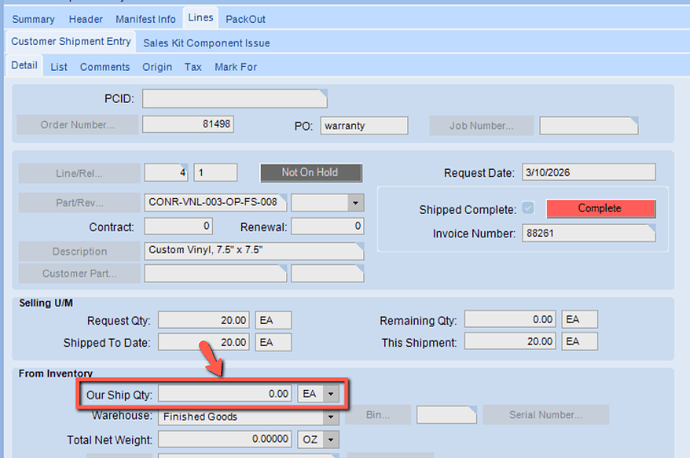Expand the Part revision dropdown

click(x=356, y=203)
